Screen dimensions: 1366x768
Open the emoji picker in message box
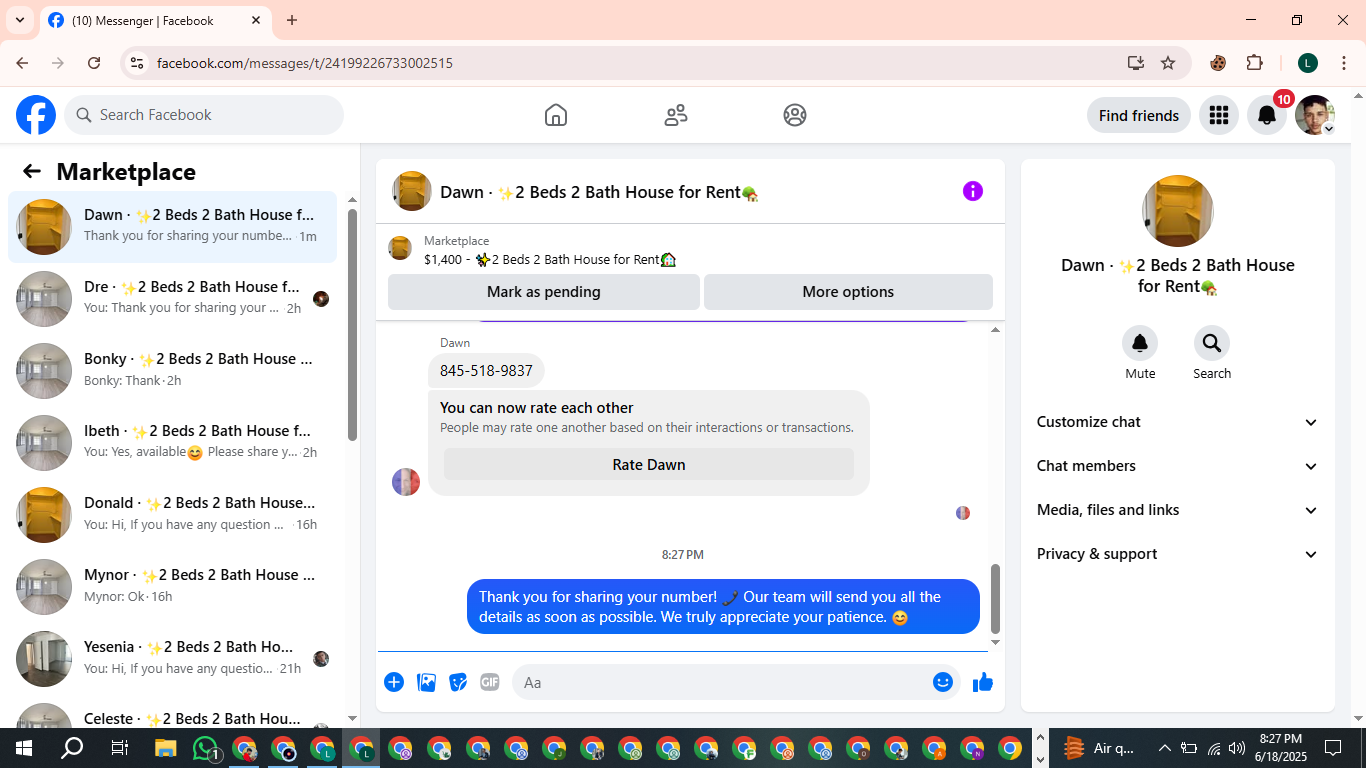tap(943, 682)
